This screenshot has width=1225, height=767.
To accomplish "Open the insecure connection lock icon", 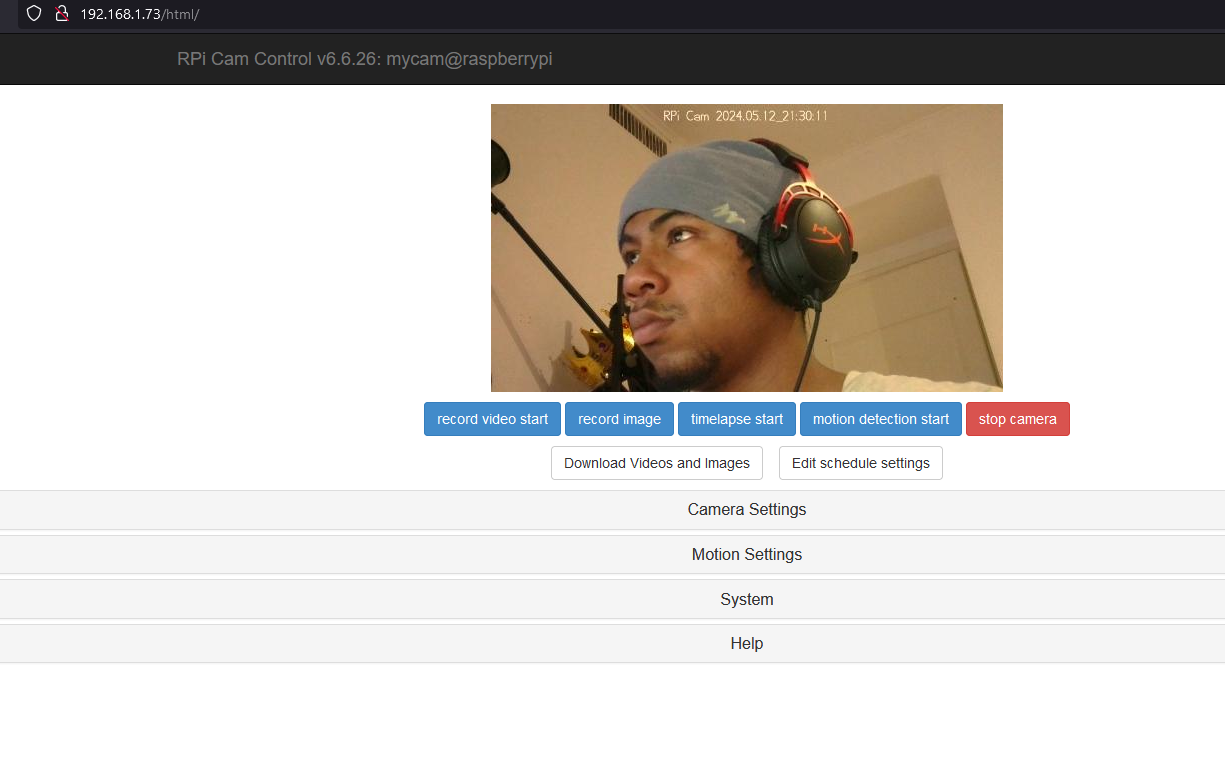I will click(x=62, y=14).
